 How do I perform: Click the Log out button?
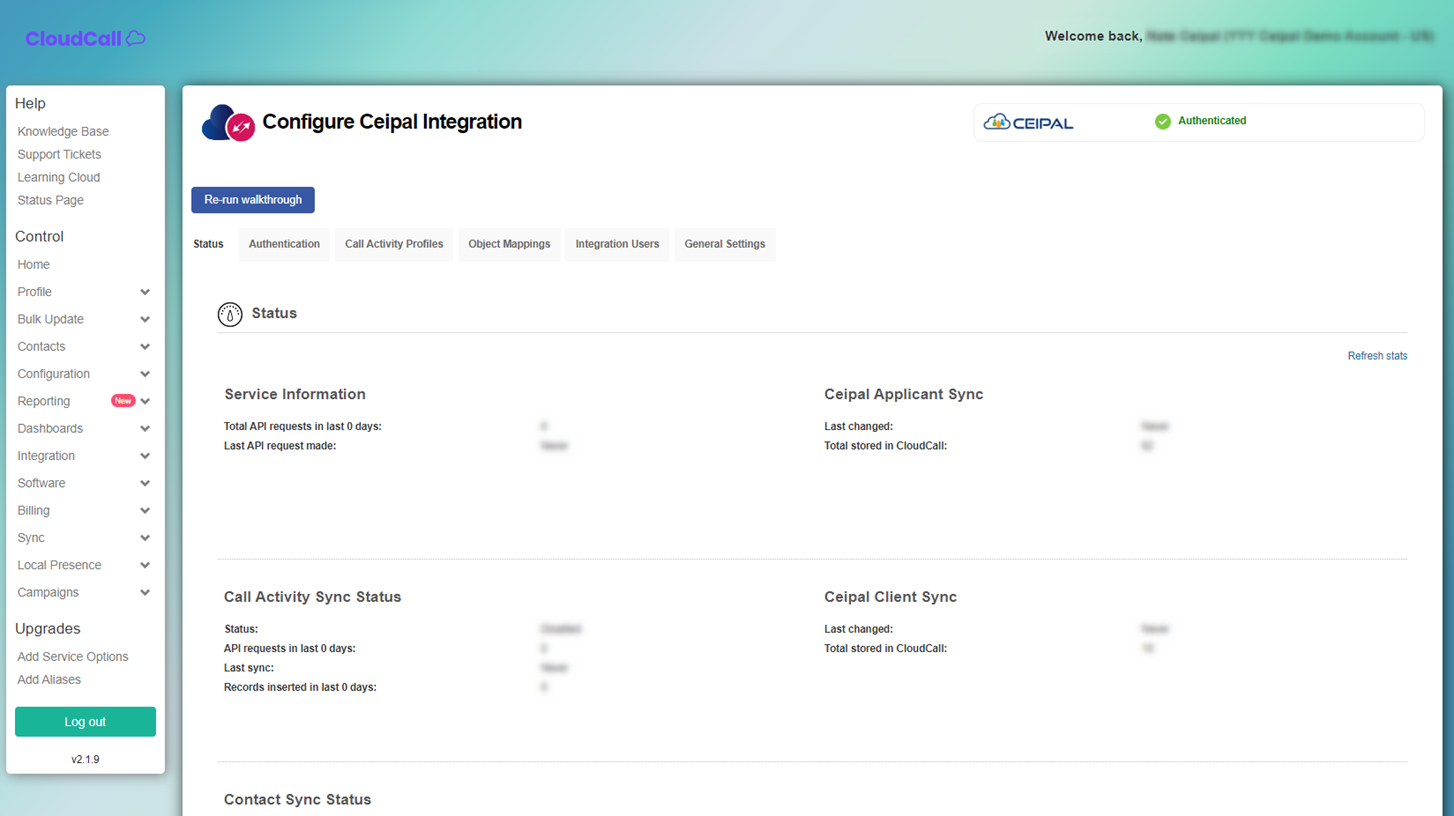(x=85, y=722)
